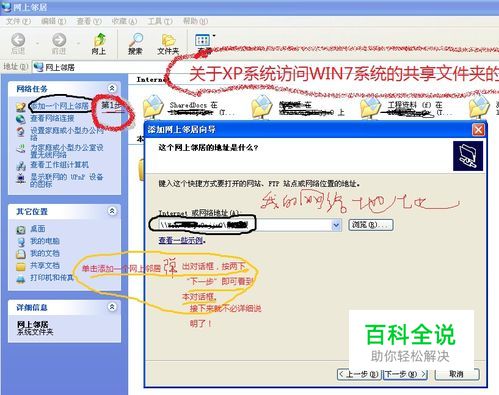Click 设置家庭或小型办公网络 link
The height and width of the screenshot is (395, 499).
click(67, 134)
